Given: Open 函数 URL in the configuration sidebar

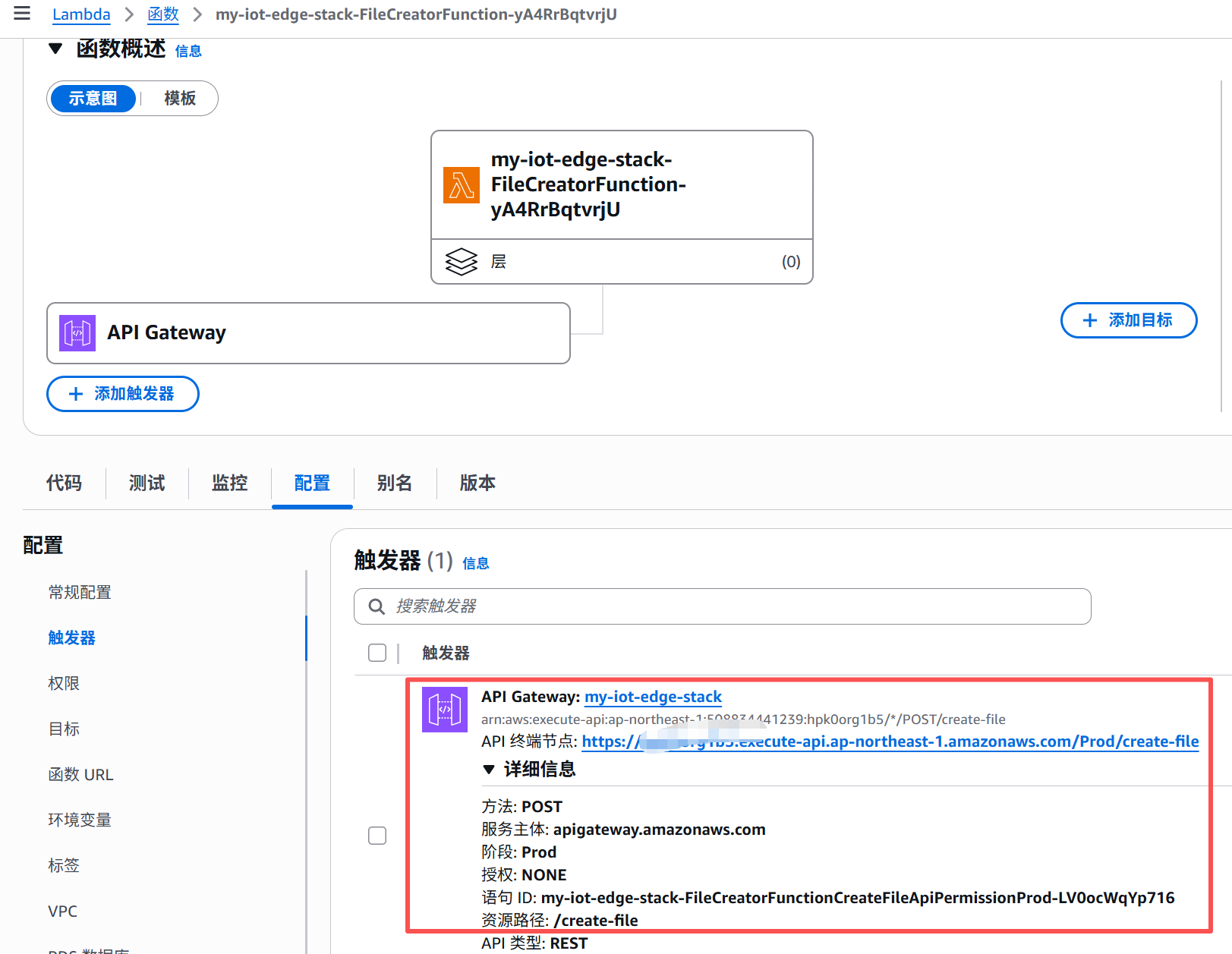Looking at the screenshot, I should pos(80,775).
